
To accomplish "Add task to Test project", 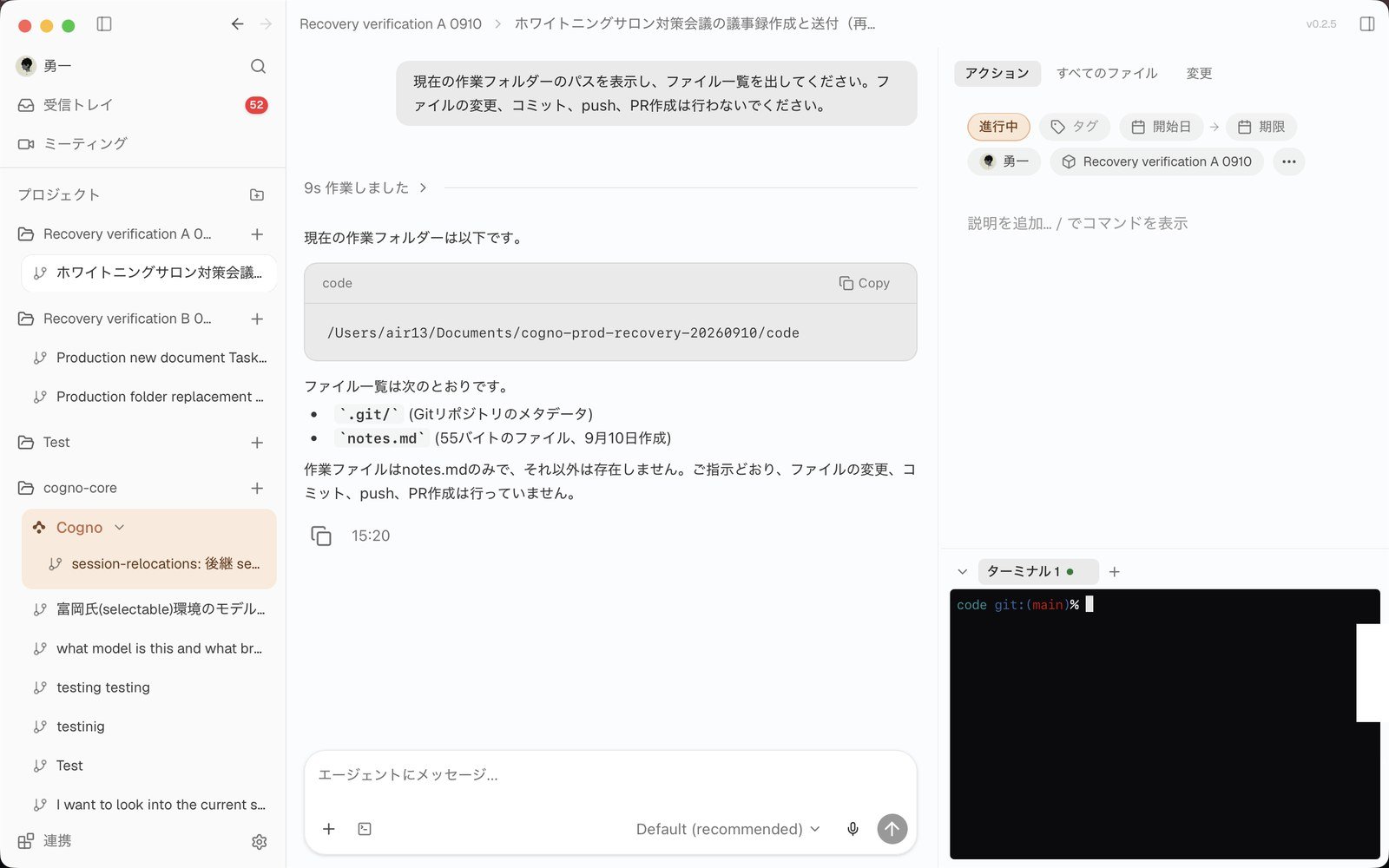I will [x=257, y=443].
